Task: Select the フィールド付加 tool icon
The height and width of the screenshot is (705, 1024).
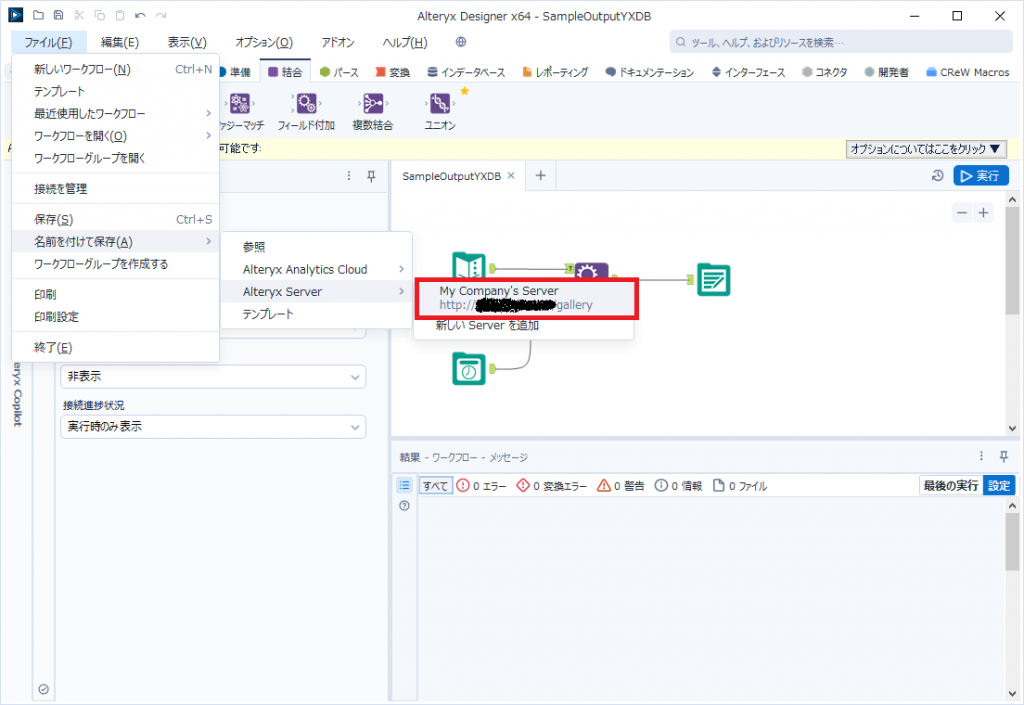Action: (x=306, y=103)
